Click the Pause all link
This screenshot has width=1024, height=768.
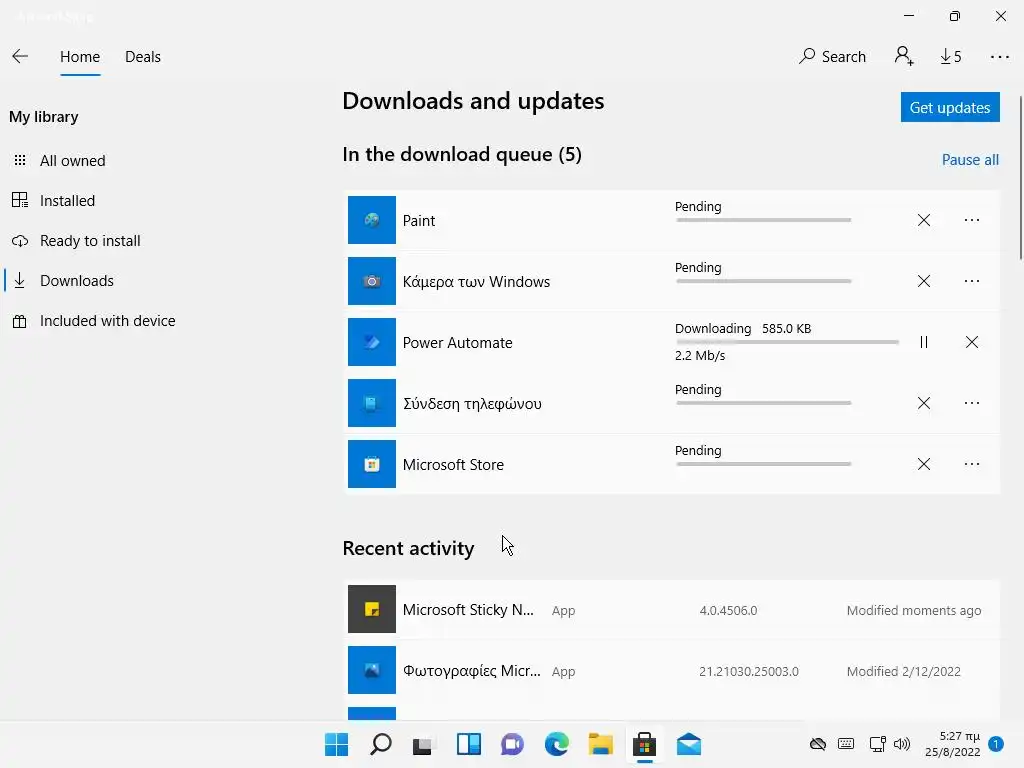970,160
